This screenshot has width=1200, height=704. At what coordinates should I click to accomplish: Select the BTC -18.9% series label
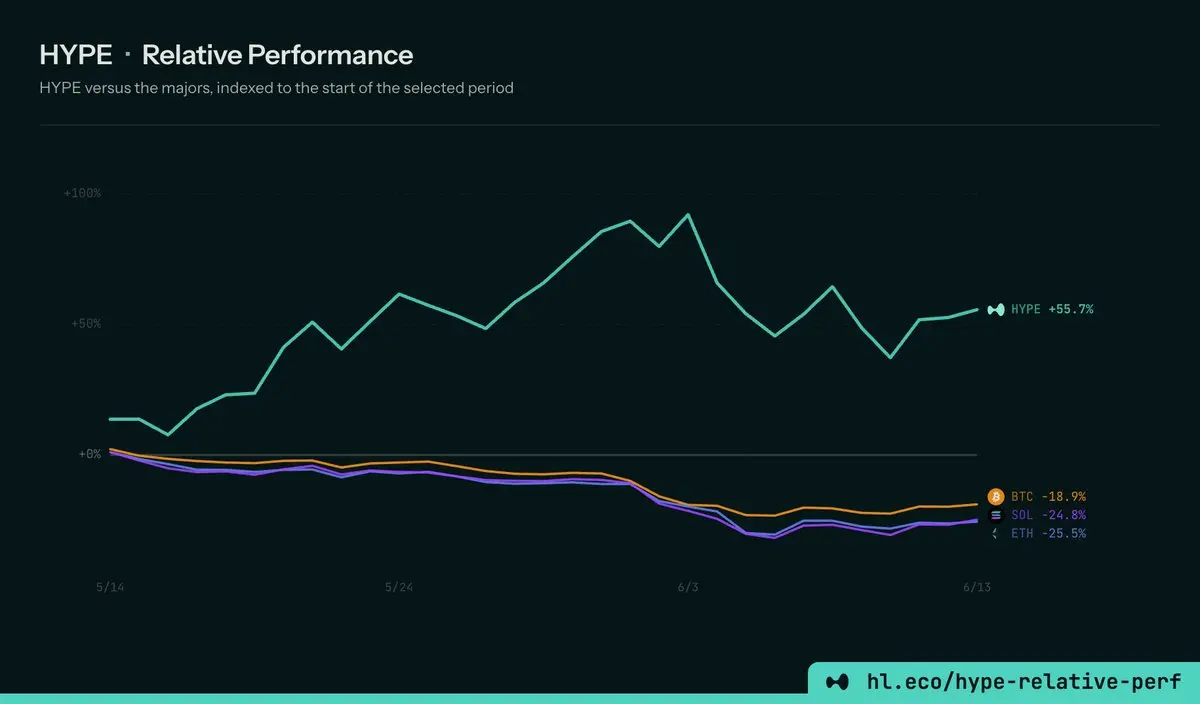pyautogui.click(x=1048, y=496)
